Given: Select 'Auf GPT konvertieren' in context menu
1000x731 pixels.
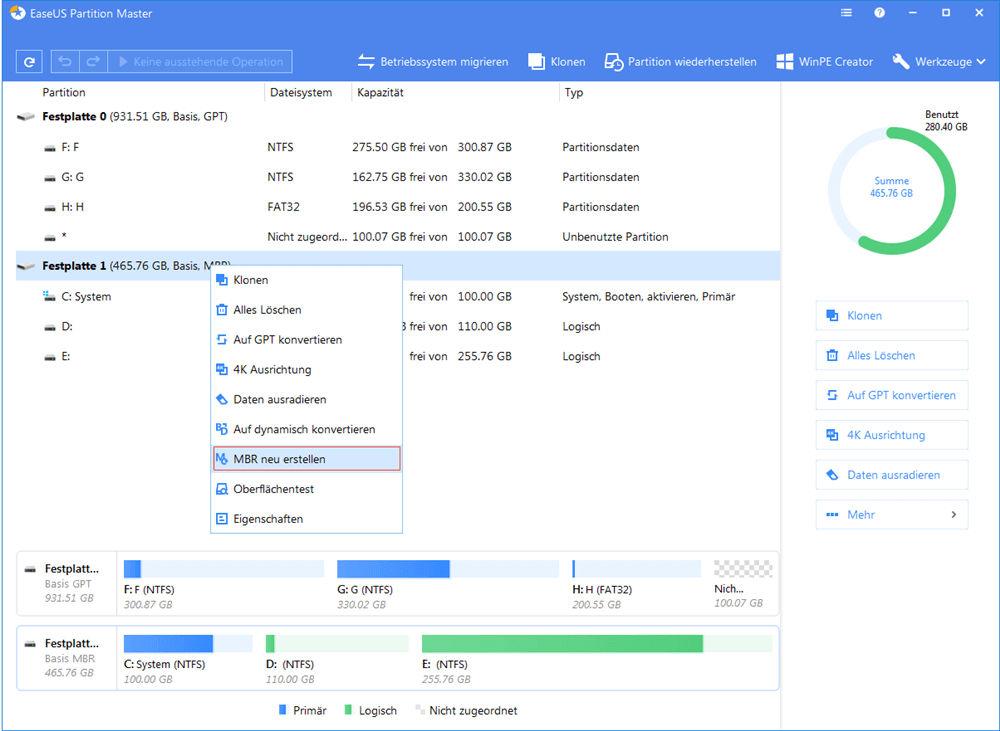Looking at the screenshot, I should click(306, 340).
